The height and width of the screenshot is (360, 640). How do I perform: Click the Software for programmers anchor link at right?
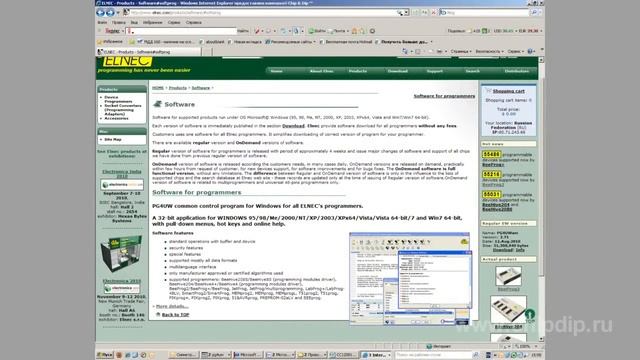tap(444, 96)
